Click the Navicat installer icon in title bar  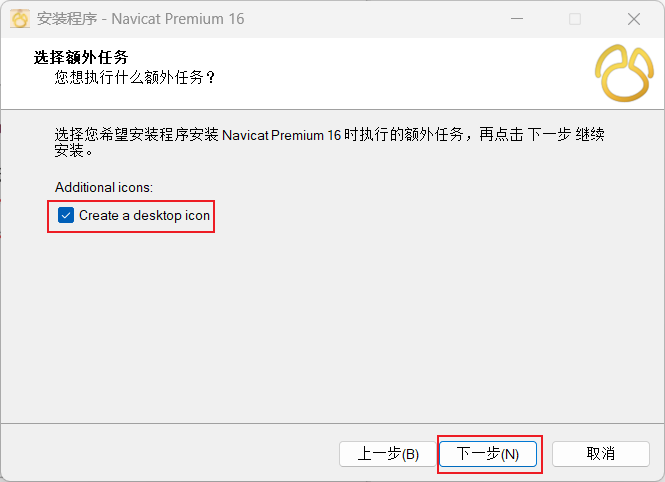[x=20, y=19]
